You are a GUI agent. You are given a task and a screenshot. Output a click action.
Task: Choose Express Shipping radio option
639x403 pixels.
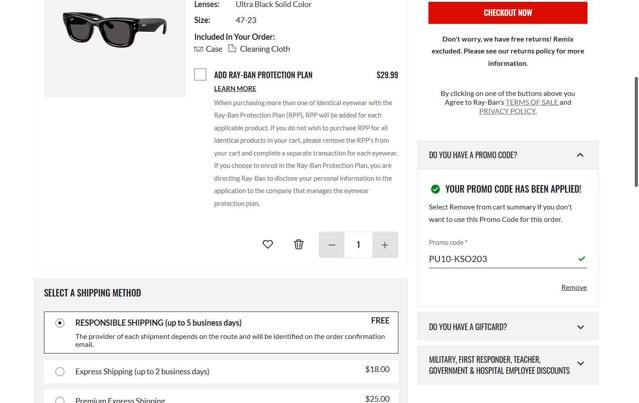click(x=60, y=371)
